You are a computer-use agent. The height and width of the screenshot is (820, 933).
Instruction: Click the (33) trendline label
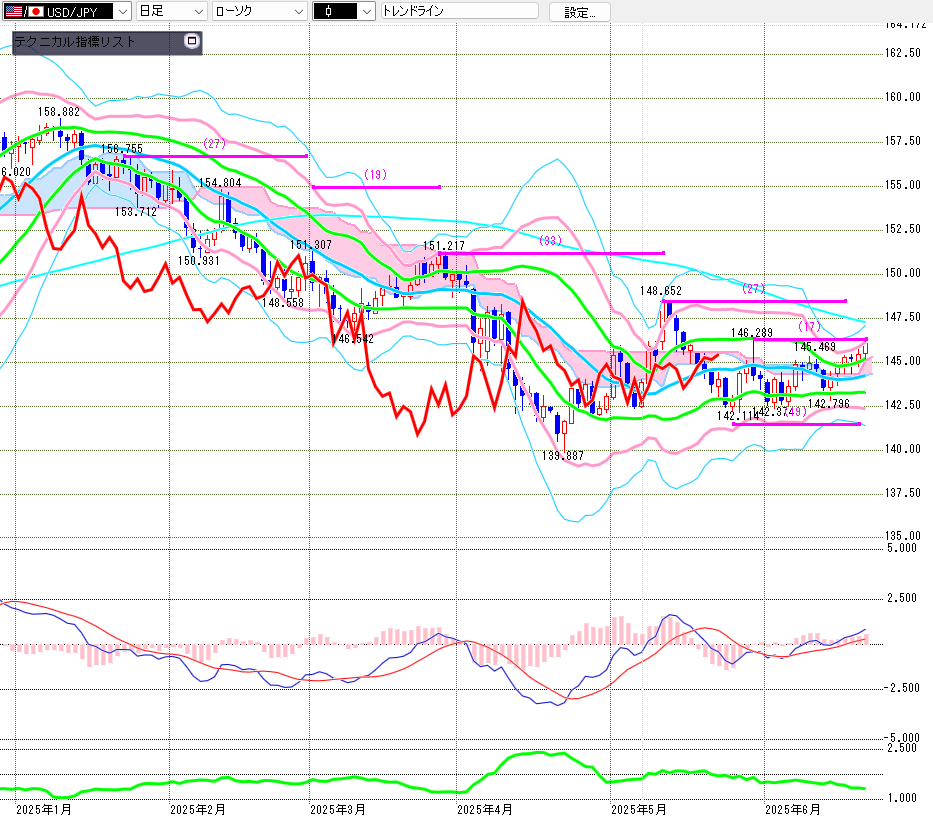pyautogui.click(x=550, y=240)
